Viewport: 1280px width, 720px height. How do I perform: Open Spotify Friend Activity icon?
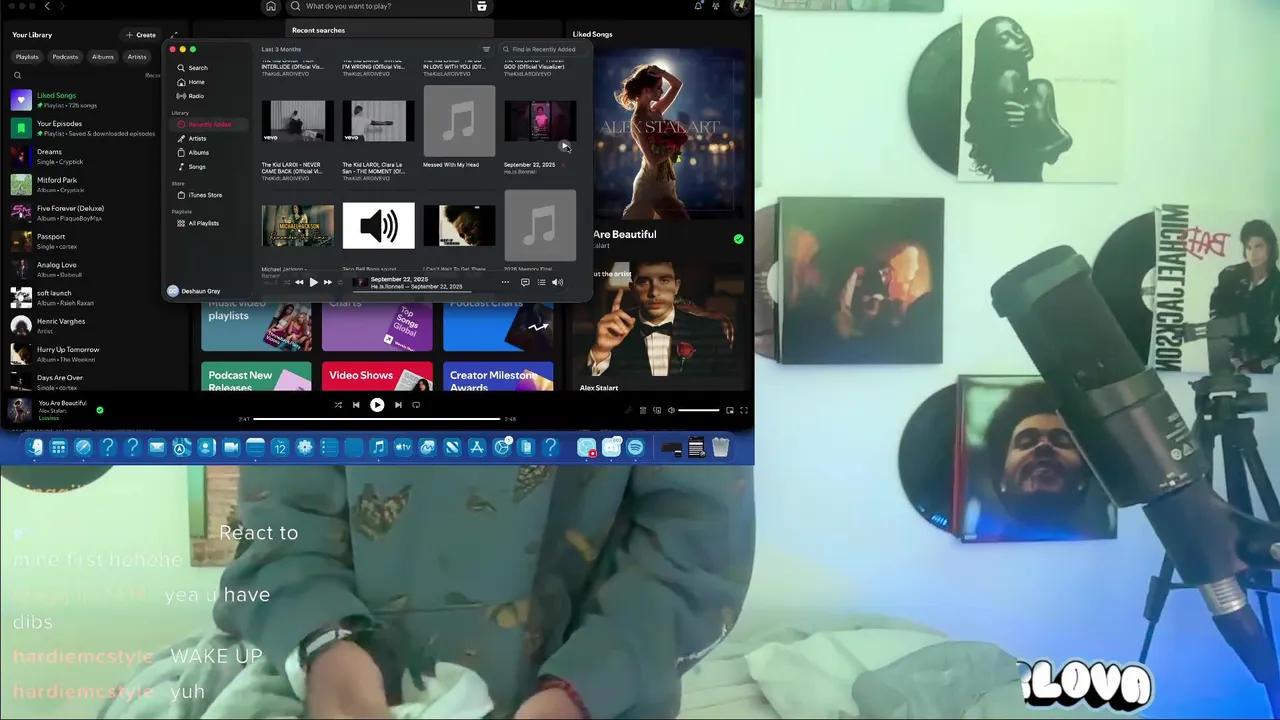point(716,6)
